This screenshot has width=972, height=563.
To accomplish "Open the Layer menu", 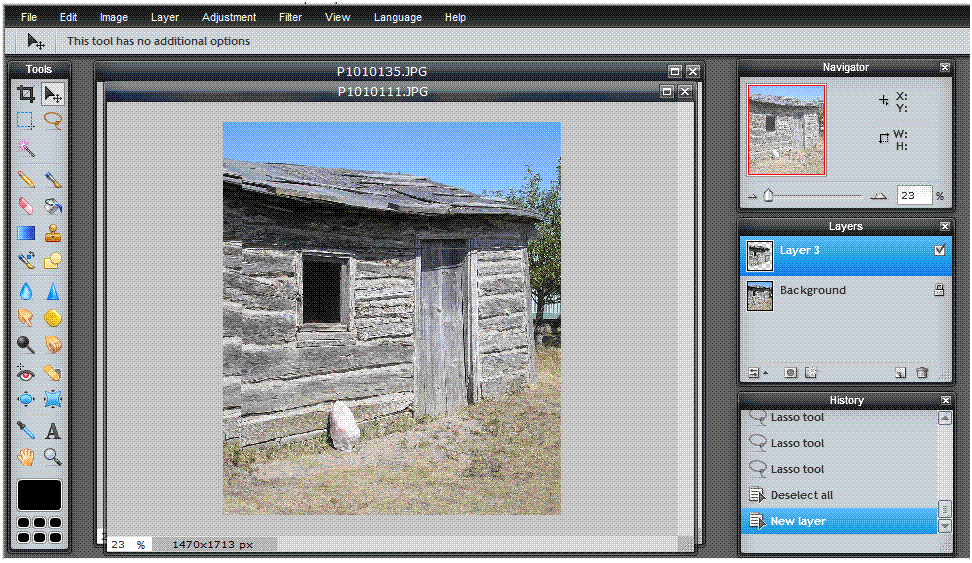I will coord(165,17).
